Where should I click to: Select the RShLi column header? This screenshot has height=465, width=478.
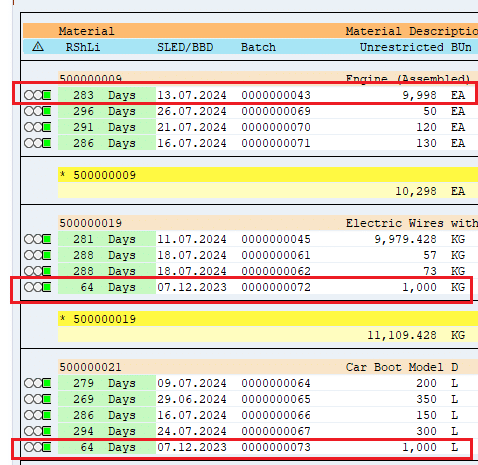[x=83, y=47]
